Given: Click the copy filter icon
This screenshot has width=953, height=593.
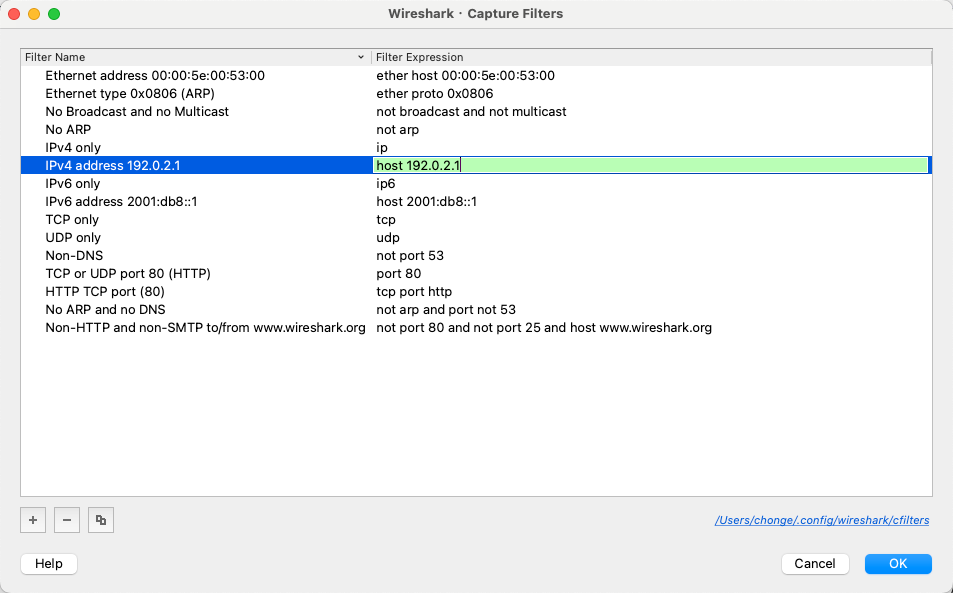Looking at the screenshot, I should coord(100,520).
